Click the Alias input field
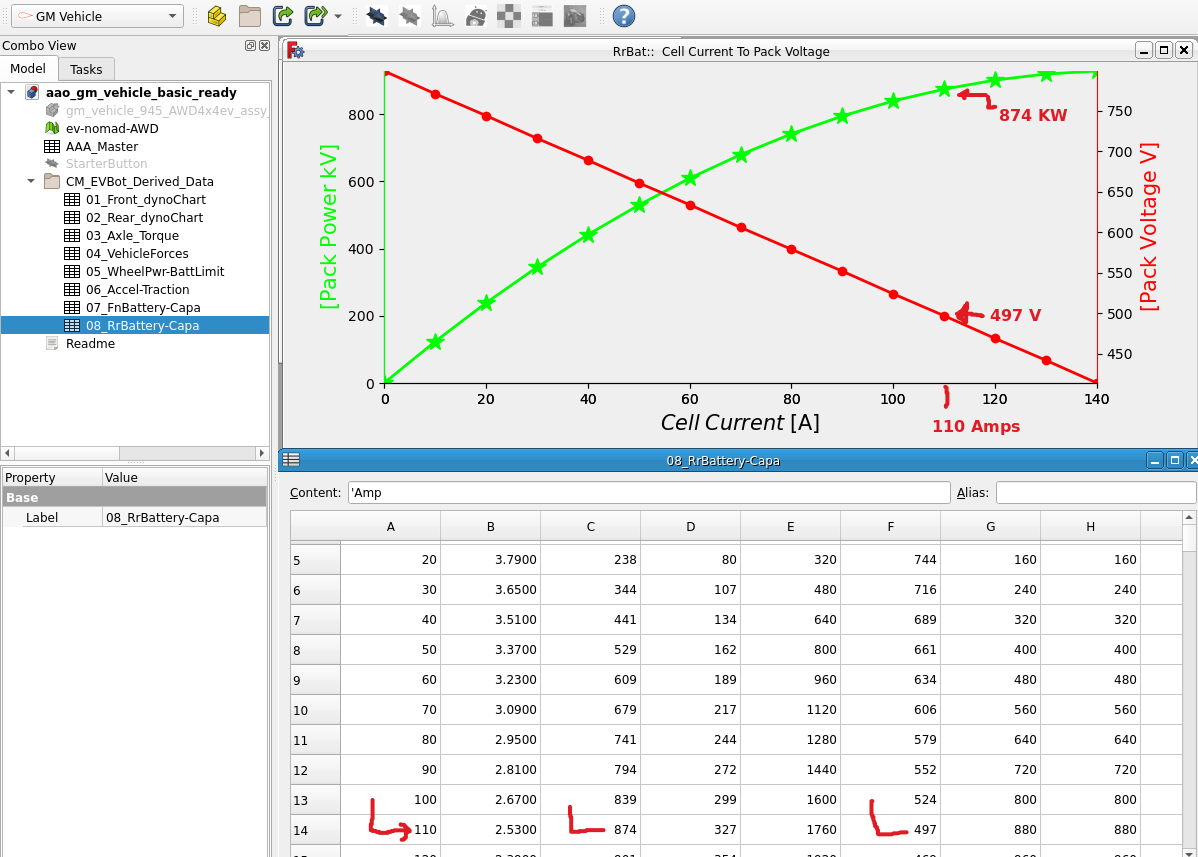Image resolution: width=1198 pixels, height=857 pixels. coord(1095,492)
